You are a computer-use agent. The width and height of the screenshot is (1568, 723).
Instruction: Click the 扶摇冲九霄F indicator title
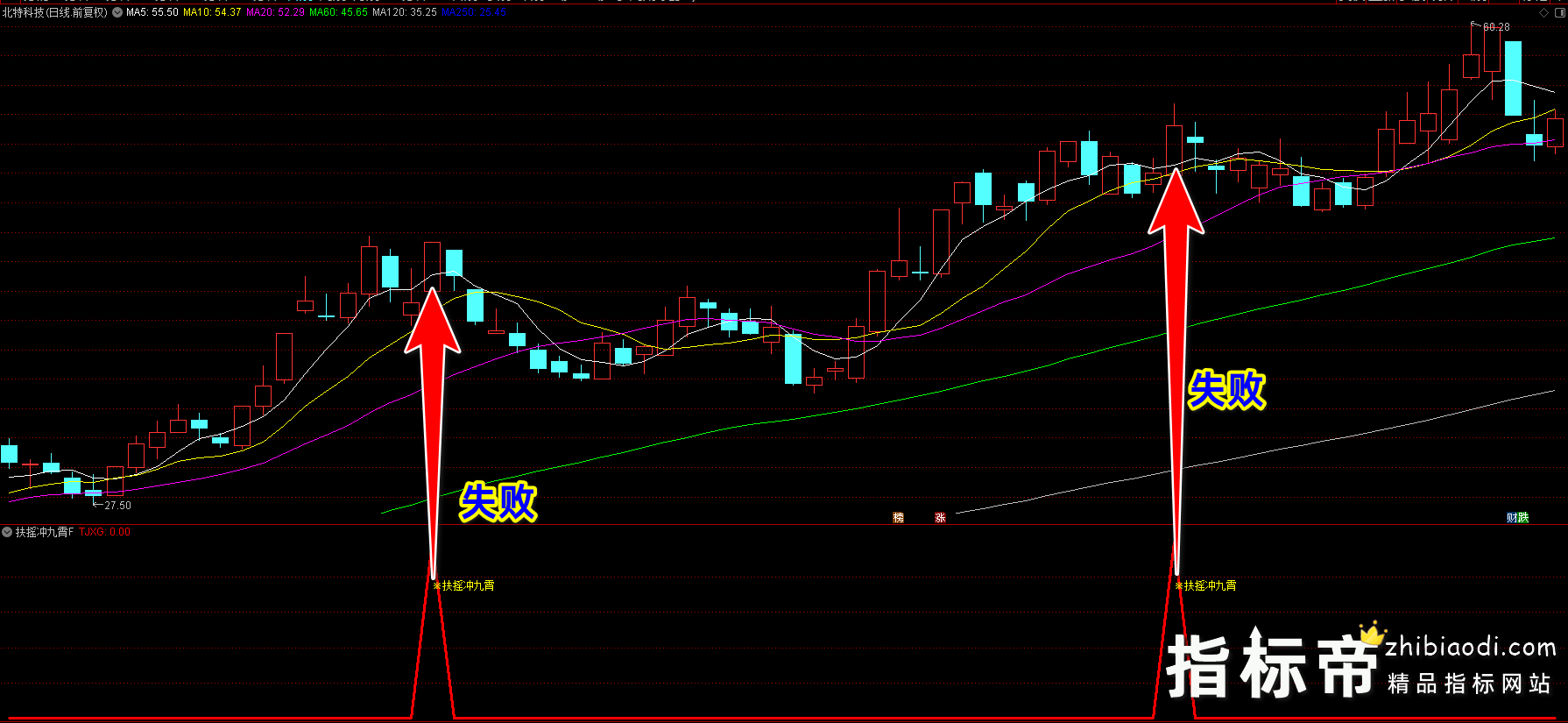[x=45, y=532]
